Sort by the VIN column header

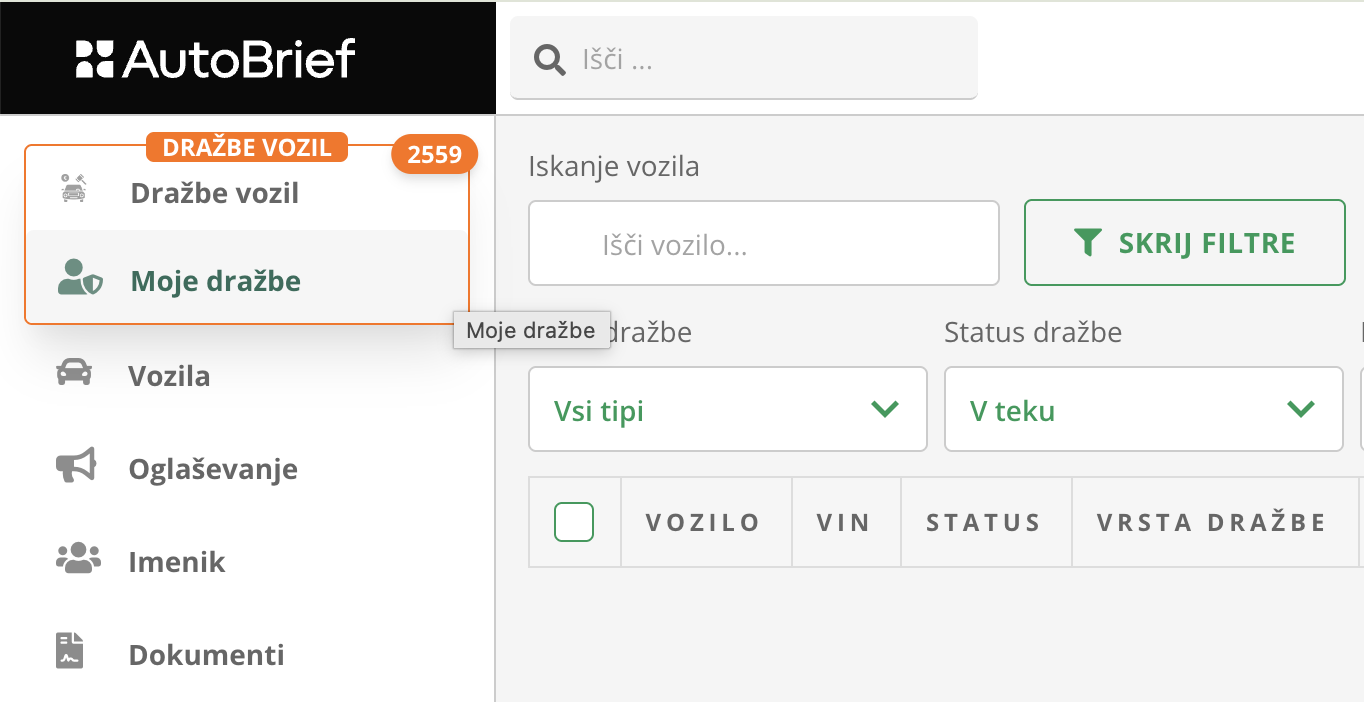tap(844, 522)
